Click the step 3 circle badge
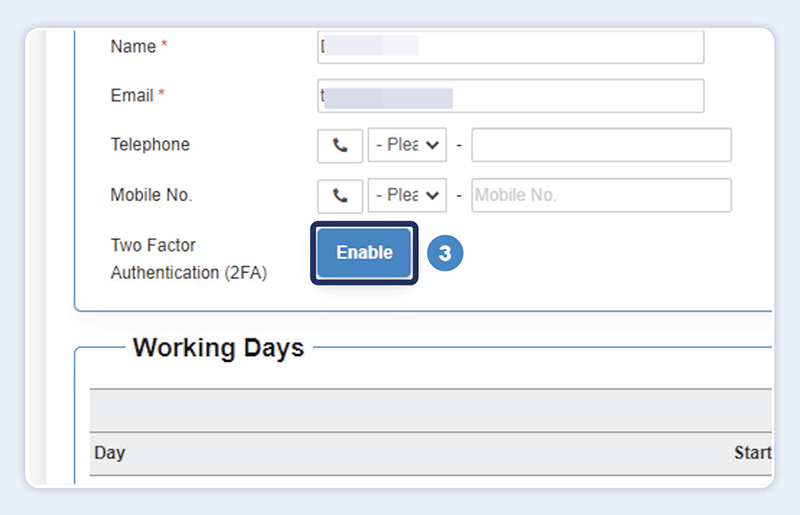Image resolution: width=800 pixels, height=515 pixels. [x=445, y=254]
